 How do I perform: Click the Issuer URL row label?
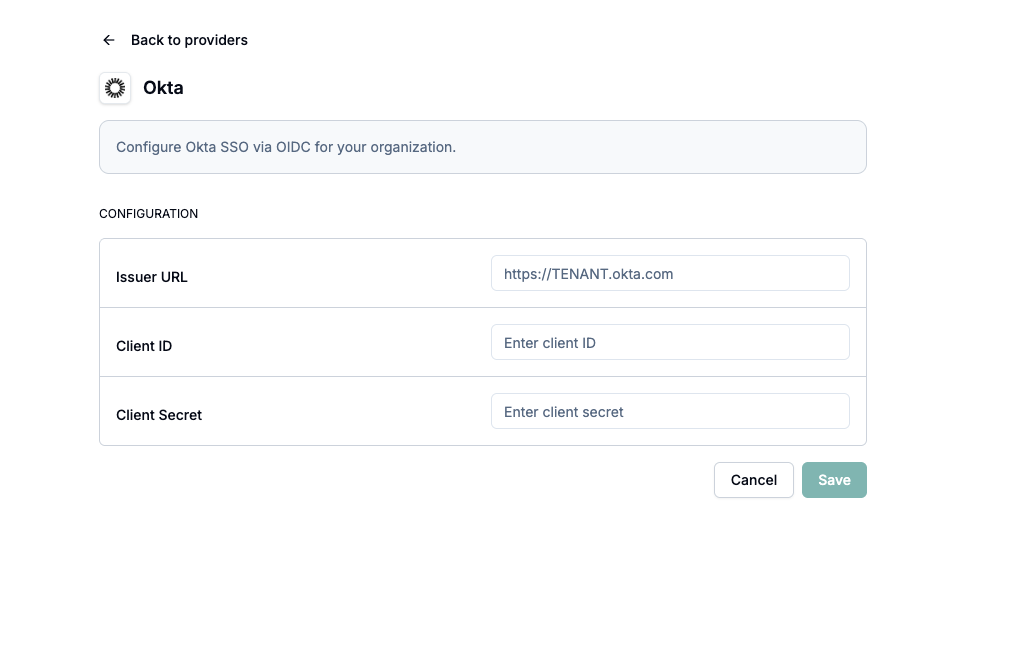pyautogui.click(x=151, y=277)
